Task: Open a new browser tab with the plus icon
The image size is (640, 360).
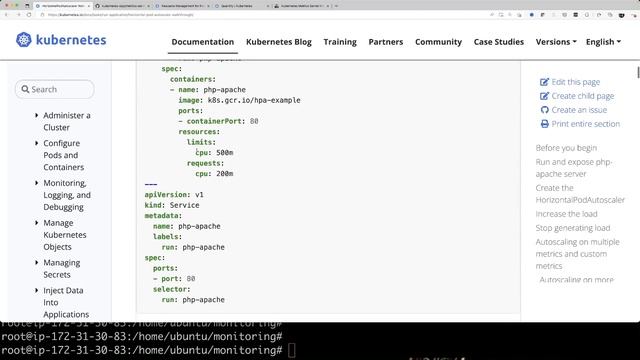Action: pos(336,6)
